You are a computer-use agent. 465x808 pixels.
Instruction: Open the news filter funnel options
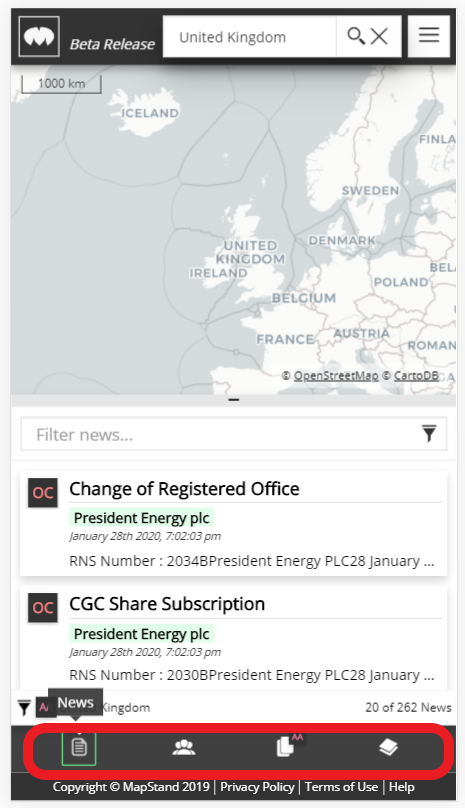point(429,434)
